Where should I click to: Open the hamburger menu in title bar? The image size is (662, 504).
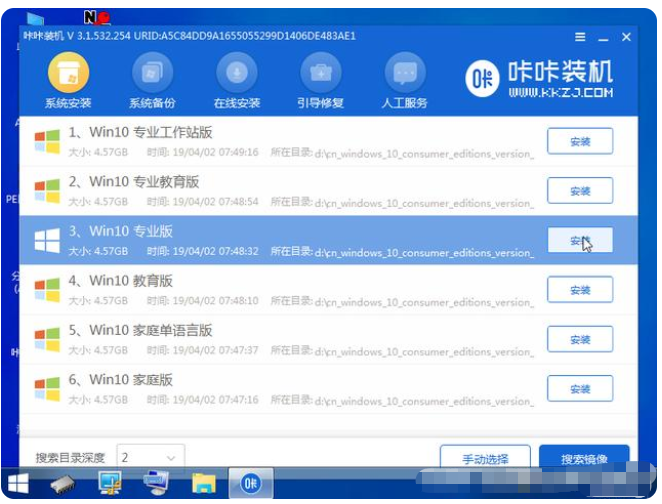(x=580, y=37)
